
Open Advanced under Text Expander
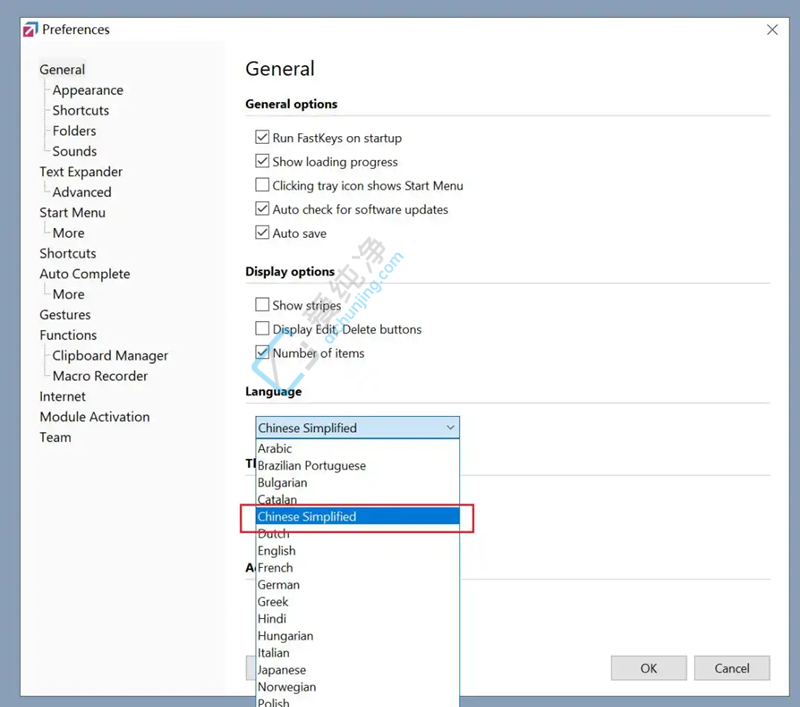82,192
